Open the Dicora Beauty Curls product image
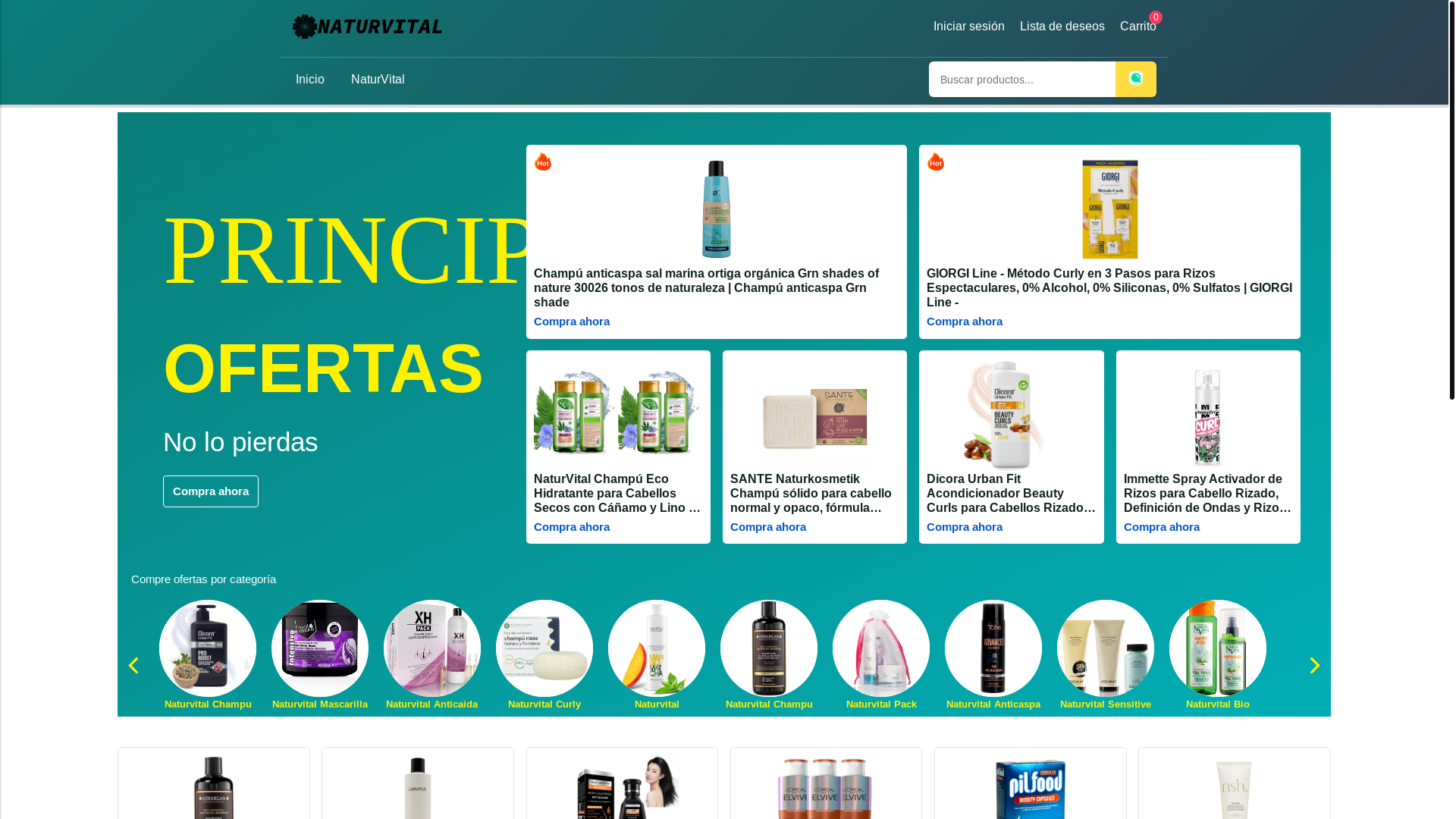This screenshot has height=819, width=1456. 1011,414
